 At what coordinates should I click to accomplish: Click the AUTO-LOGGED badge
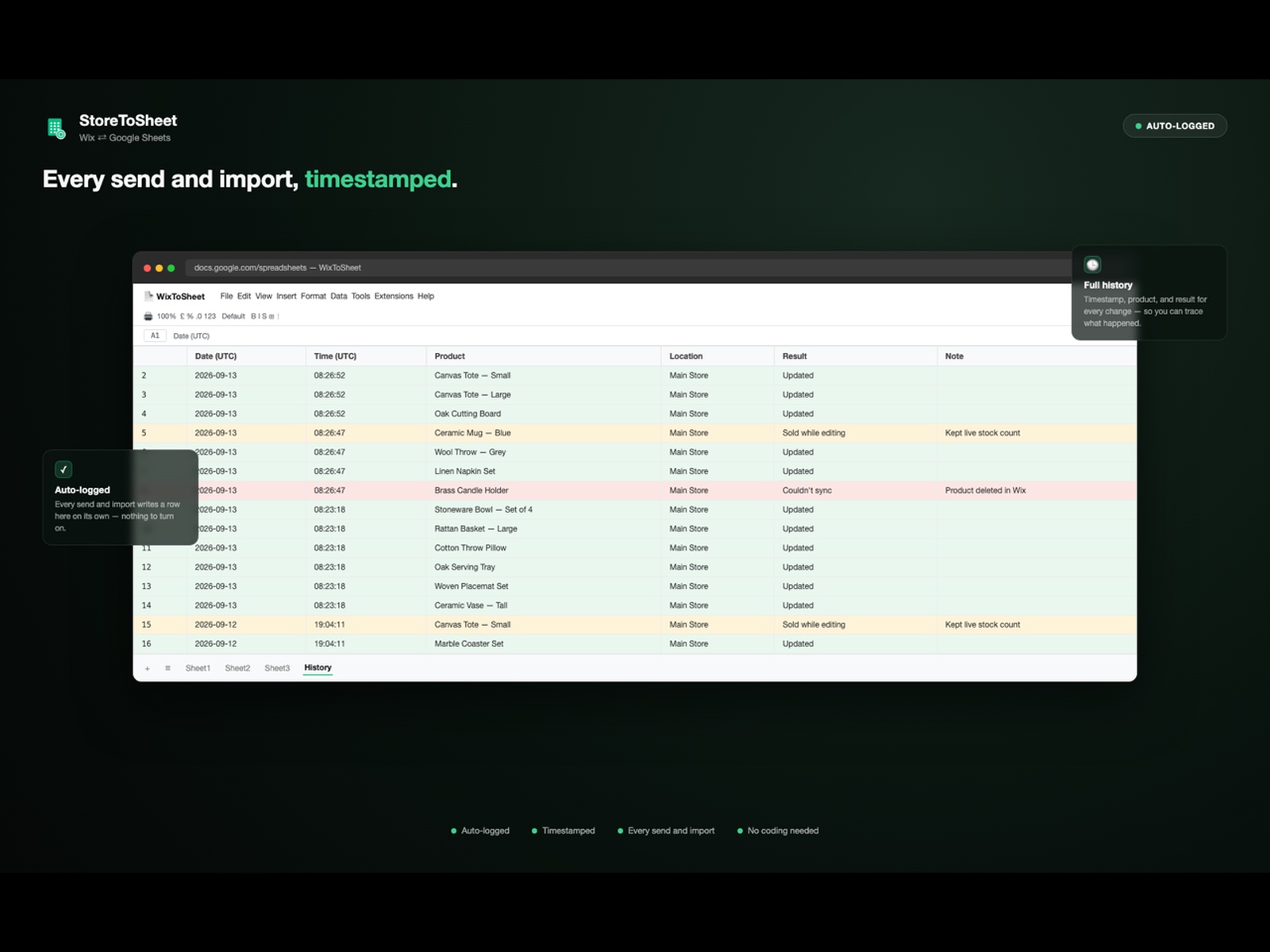(x=1175, y=126)
